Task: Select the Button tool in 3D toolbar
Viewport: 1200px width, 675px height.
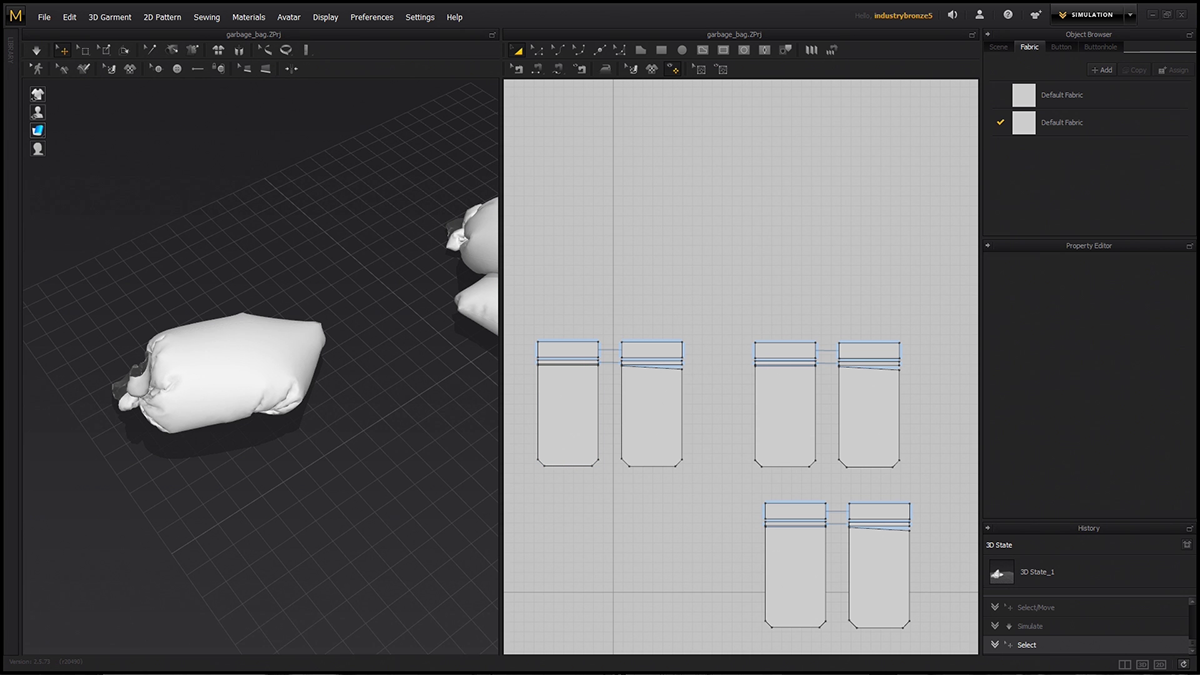Action: coord(177,69)
